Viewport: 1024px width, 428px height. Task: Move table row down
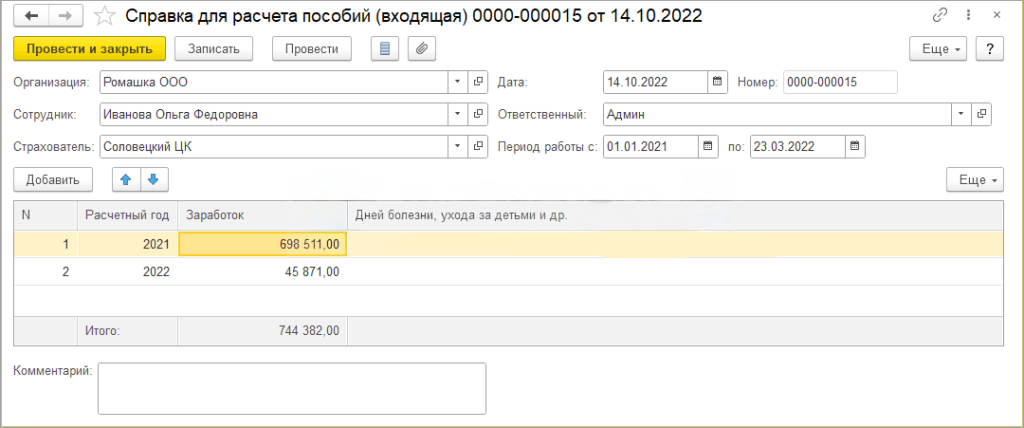pyautogui.click(x=153, y=180)
